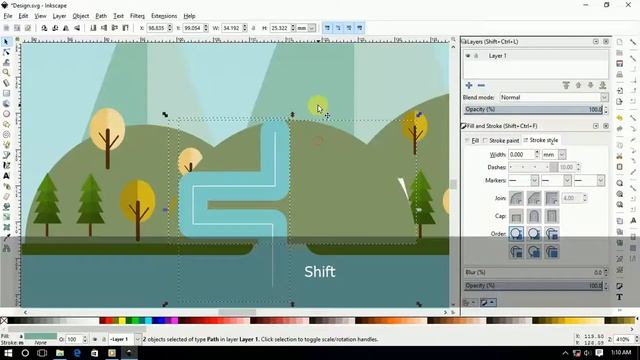Select the Star and polygon tool

tap(6, 124)
